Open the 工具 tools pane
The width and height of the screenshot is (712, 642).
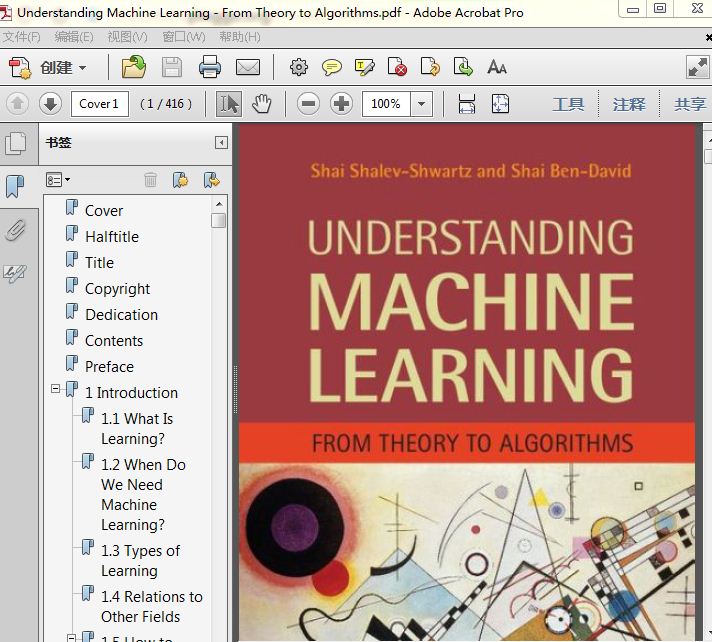click(x=568, y=104)
